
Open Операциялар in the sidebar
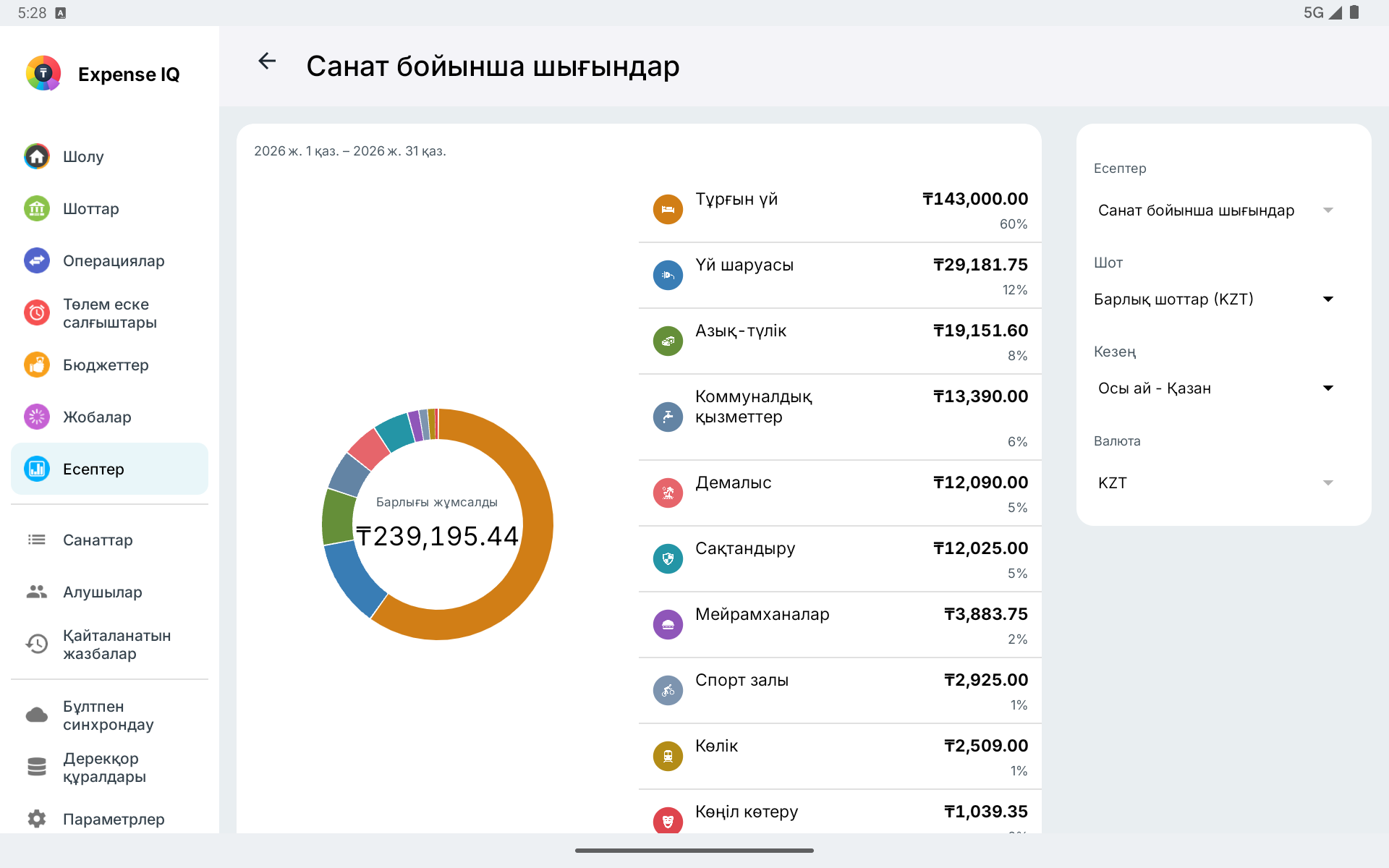point(109,260)
